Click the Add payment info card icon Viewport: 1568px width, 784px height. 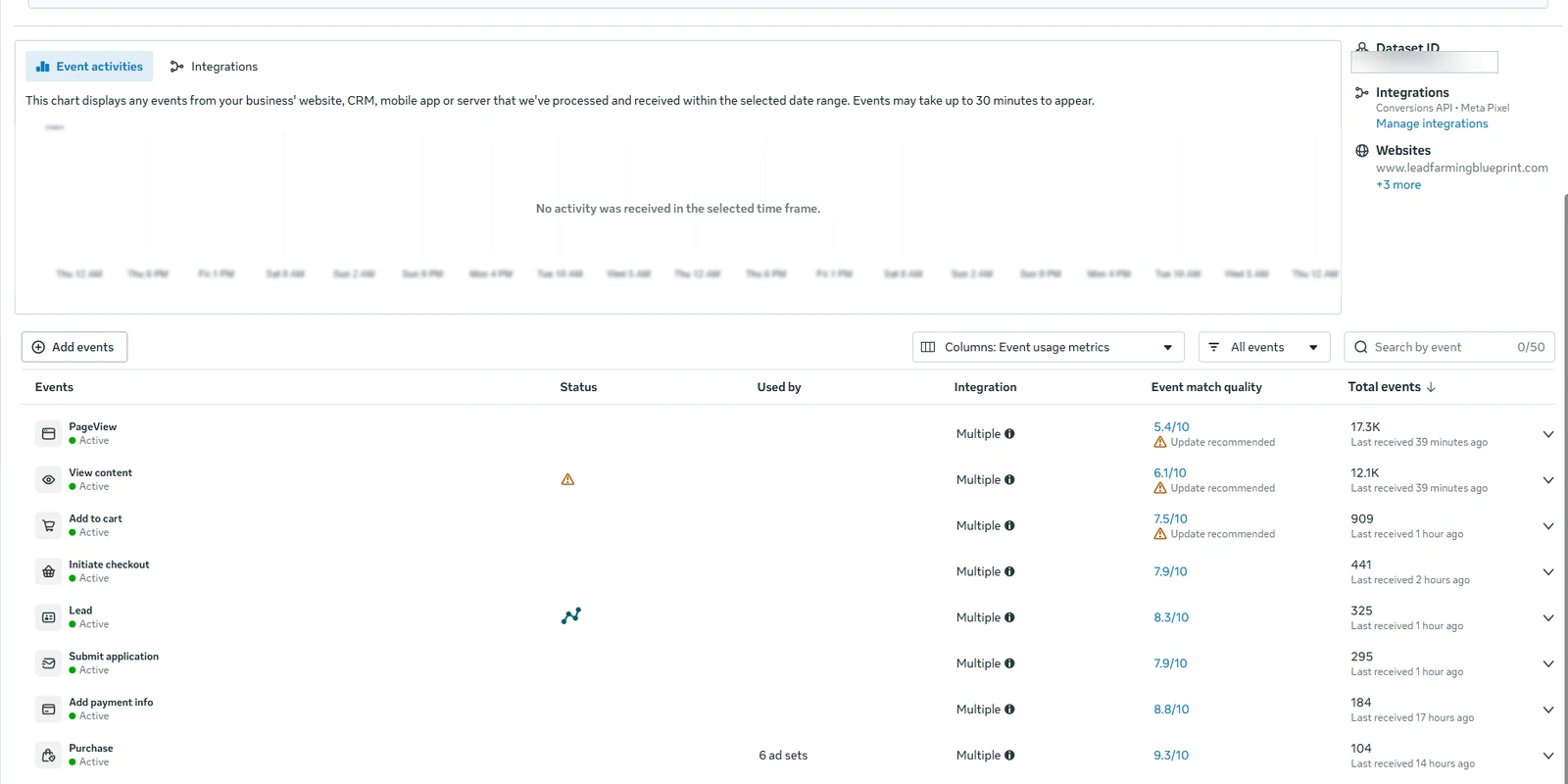click(x=48, y=710)
